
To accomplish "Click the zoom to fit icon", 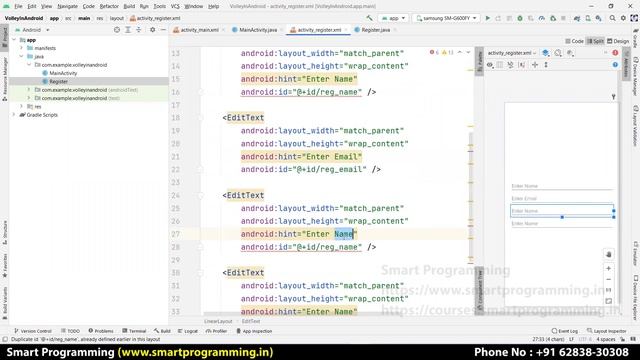I will pyautogui.click(x=609, y=301).
